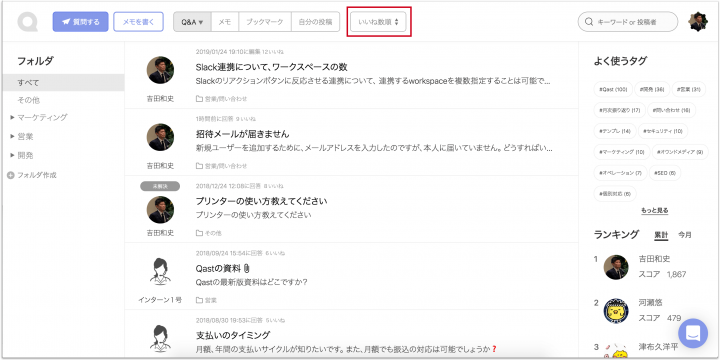Click the Qast logo icon
The image size is (720, 360).
click(27, 22)
